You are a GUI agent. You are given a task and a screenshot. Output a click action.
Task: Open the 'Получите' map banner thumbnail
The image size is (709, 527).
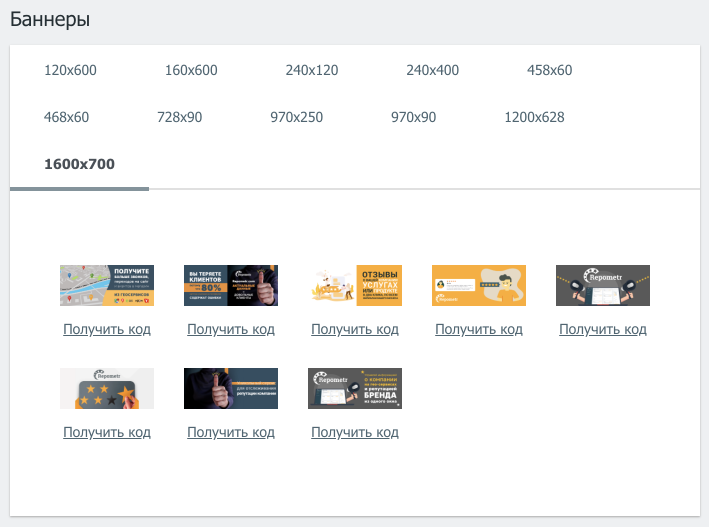tap(107, 285)
